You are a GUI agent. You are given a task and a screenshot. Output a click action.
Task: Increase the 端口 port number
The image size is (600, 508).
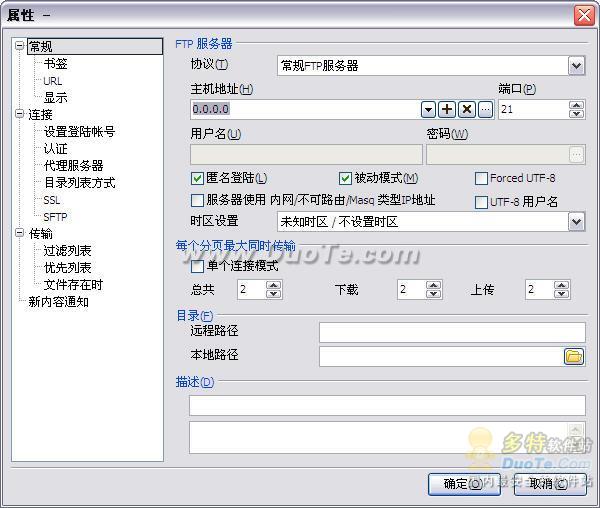coord(576,105)
